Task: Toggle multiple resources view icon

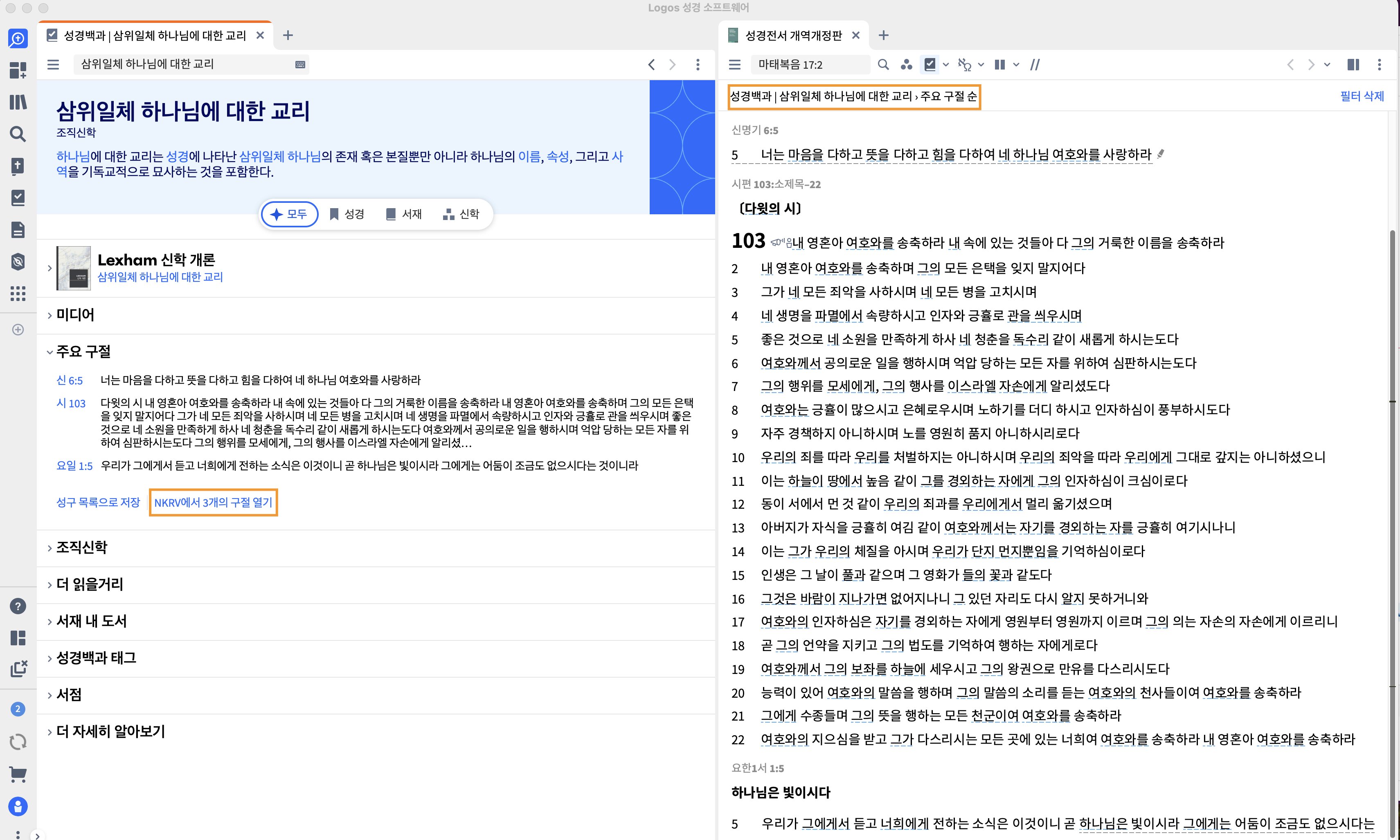Action: click(x=1354, y=65)
